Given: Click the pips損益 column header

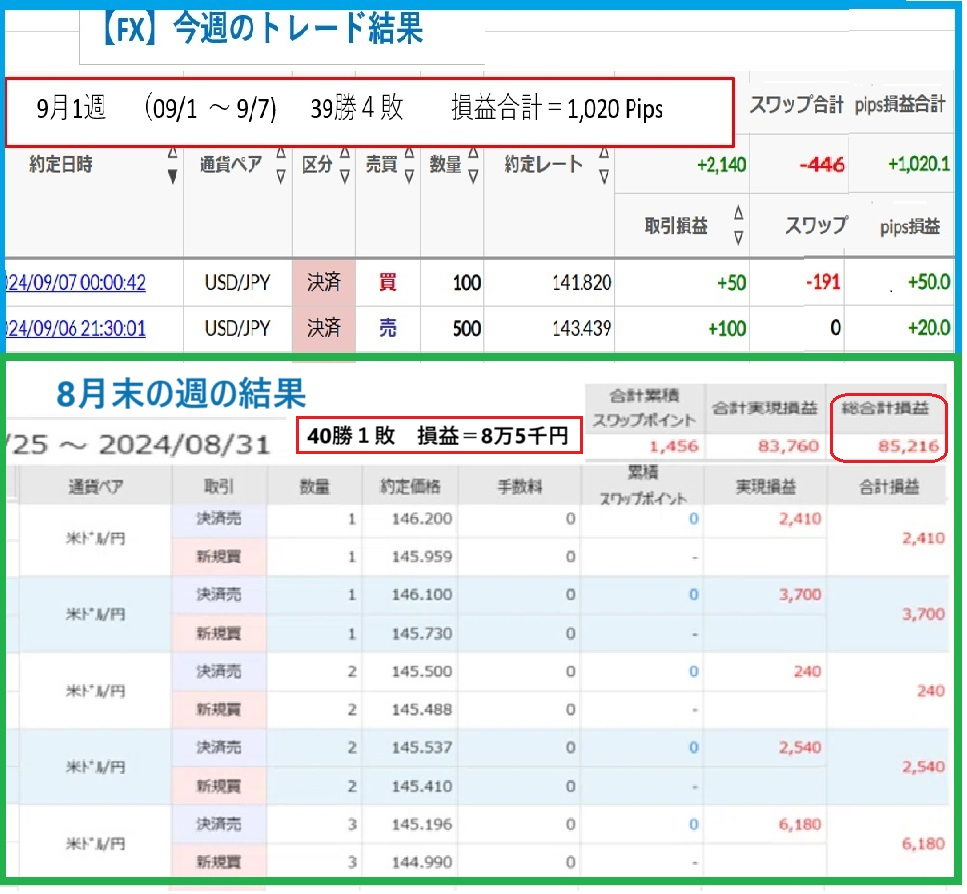Looking at the screenshot, I should [910, 226].
